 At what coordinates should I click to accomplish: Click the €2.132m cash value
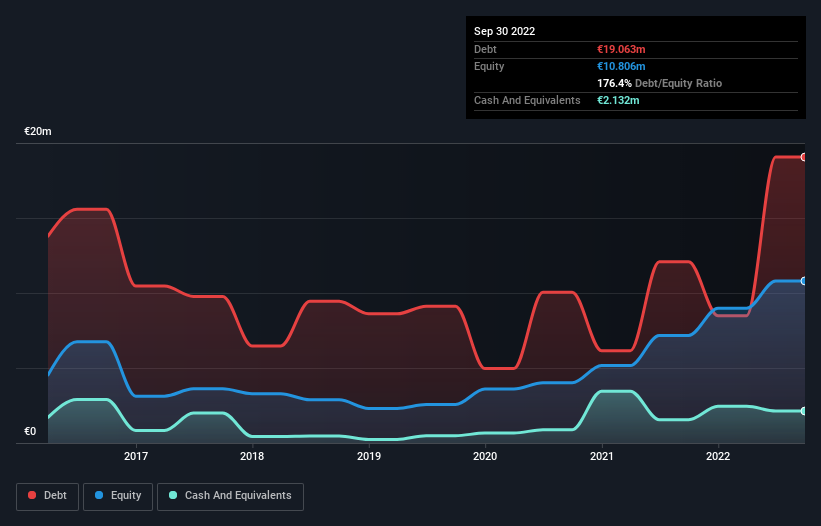[618, 100]
